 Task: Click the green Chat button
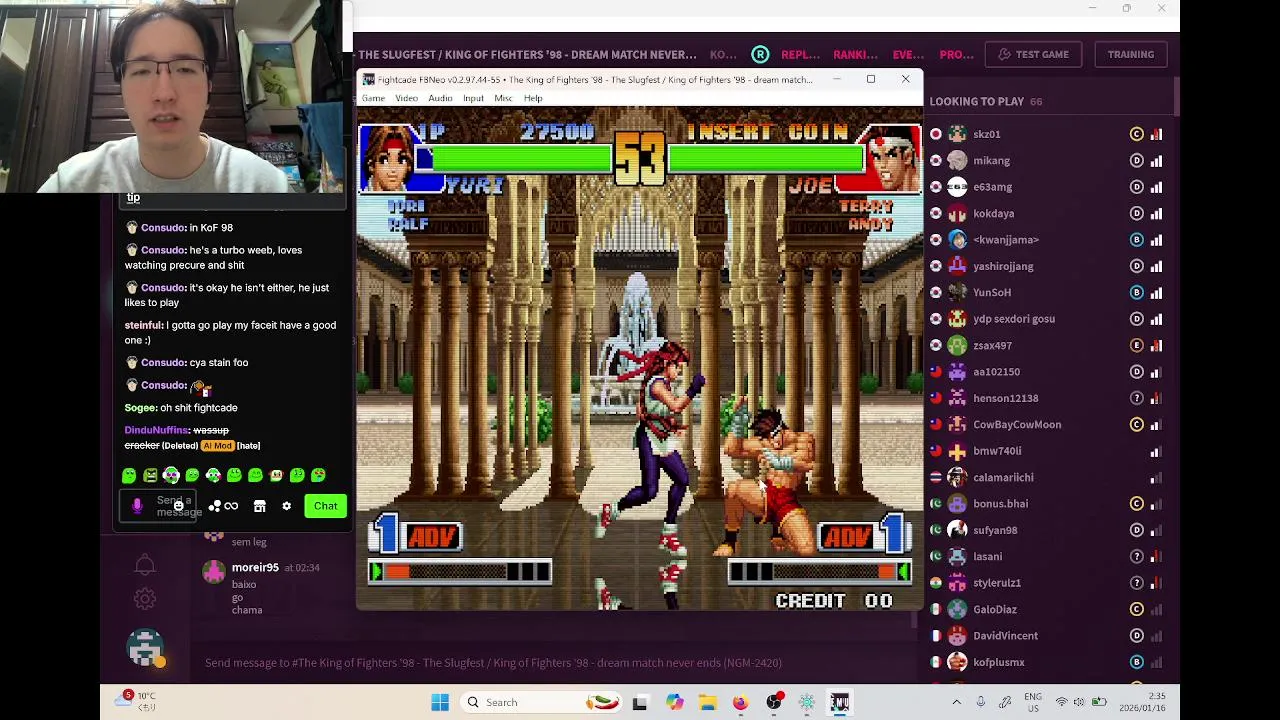(325, 506)
